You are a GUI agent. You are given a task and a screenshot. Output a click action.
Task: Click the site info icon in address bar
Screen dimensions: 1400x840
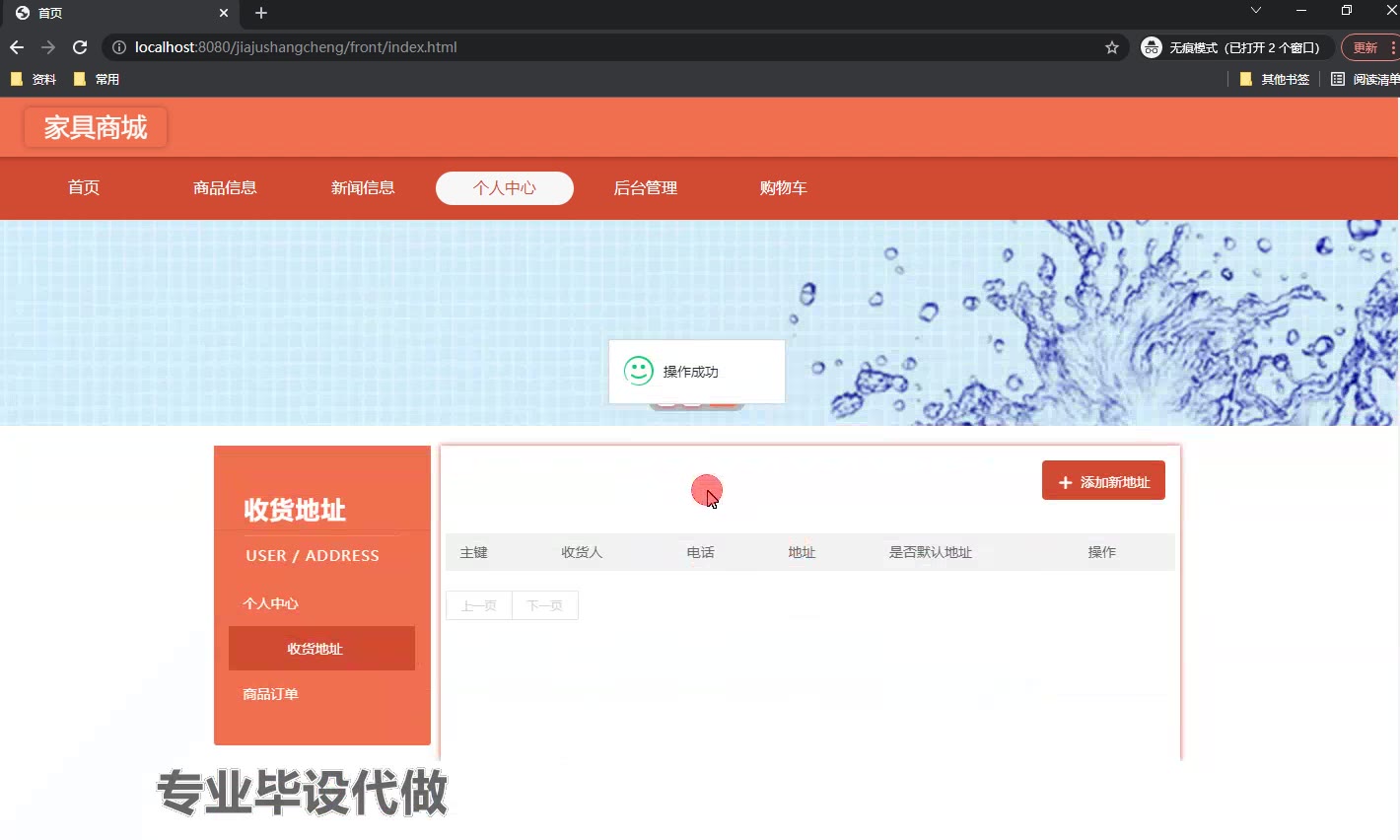coord(118,47)
